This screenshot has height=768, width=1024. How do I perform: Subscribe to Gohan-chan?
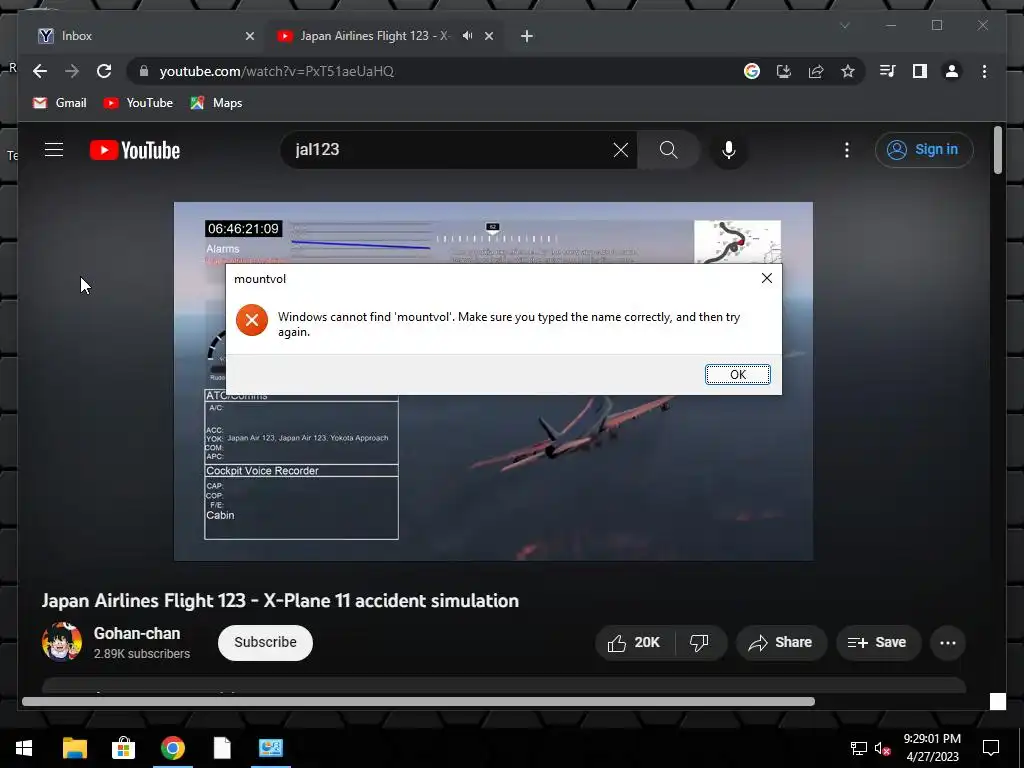pos(265,643)
